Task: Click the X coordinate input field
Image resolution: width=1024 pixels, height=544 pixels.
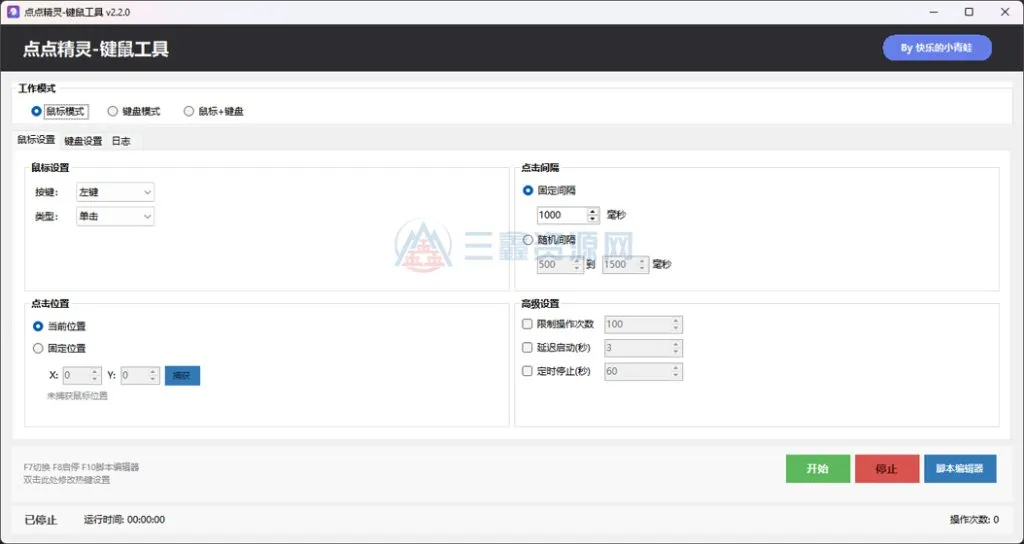Action: point(76,376)
